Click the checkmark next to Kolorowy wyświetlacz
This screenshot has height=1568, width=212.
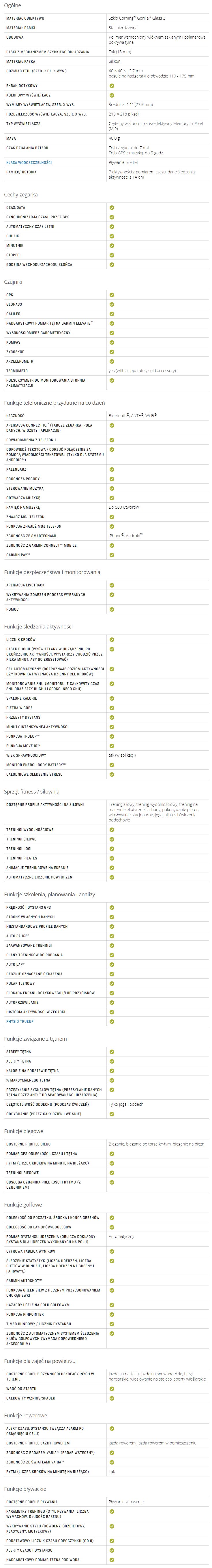tap(112, 95)
